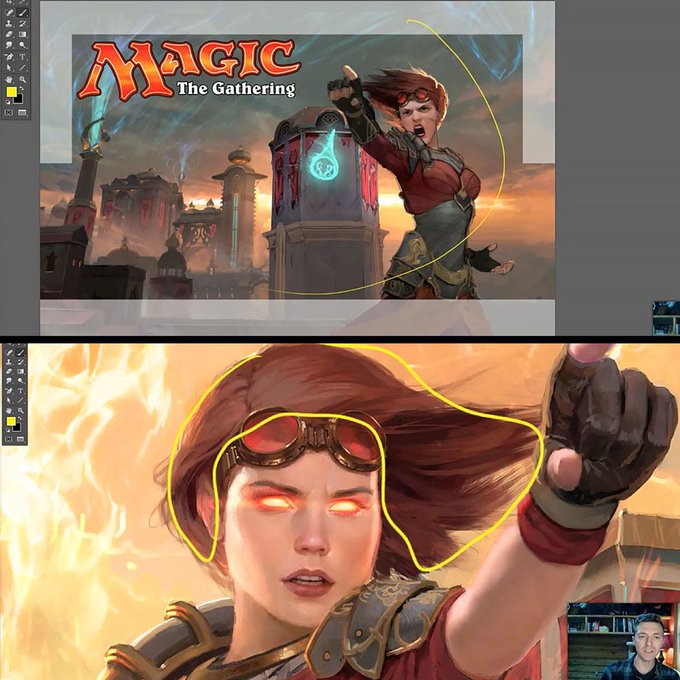Select the Eraser tool in the bottom window's toolbar
680x680 pixels.
(x=9, y=372)
